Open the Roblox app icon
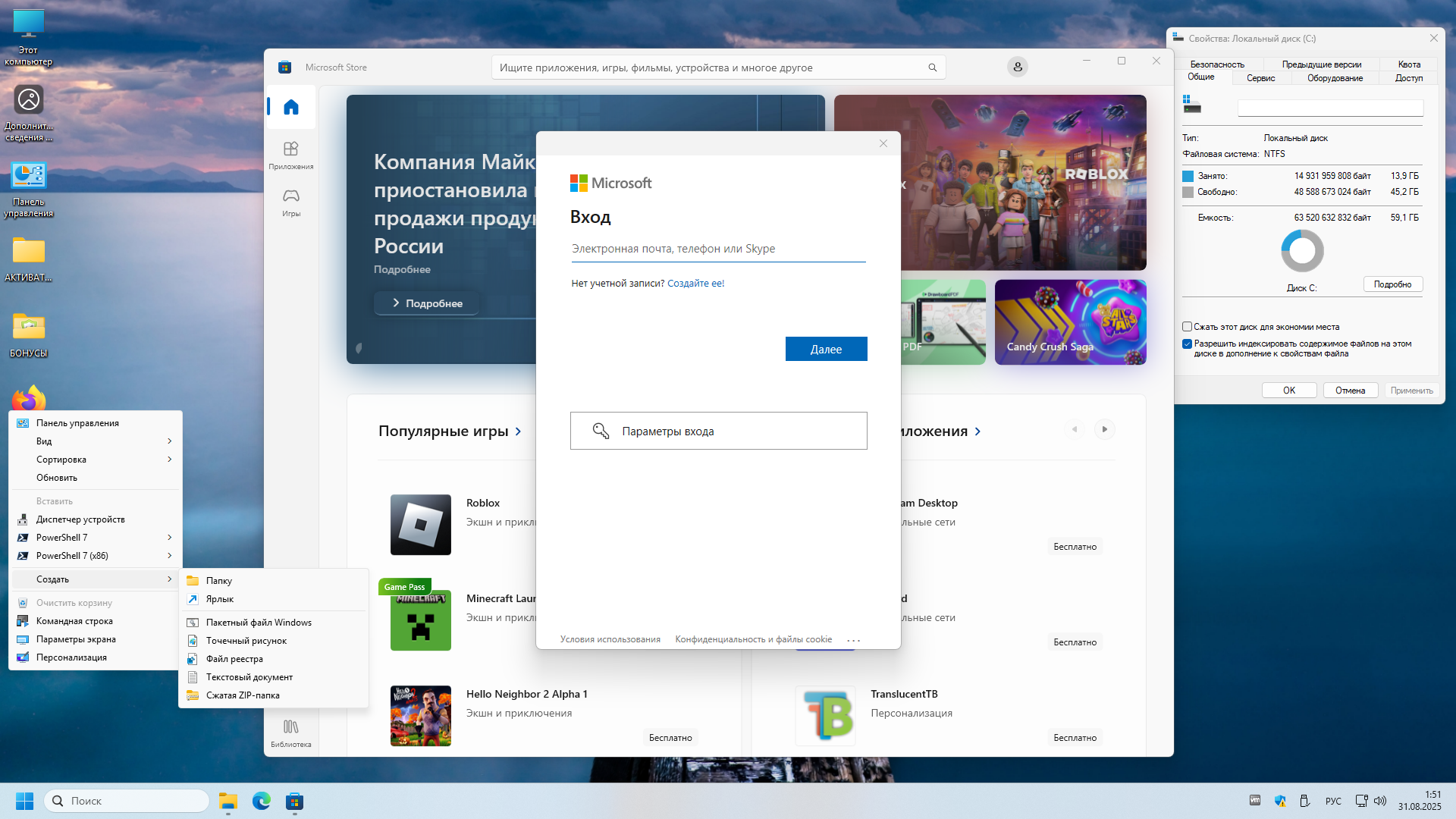This screenshot has width=1456, height=819. pyautogui.click(x=421, y=525)
